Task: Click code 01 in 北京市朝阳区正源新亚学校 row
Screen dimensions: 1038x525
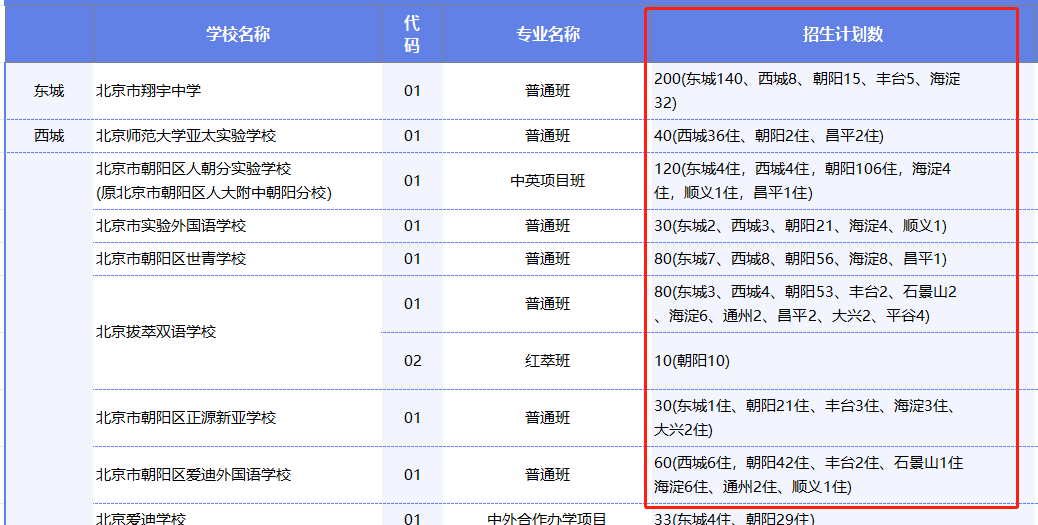Action: (x=412, y=418)
